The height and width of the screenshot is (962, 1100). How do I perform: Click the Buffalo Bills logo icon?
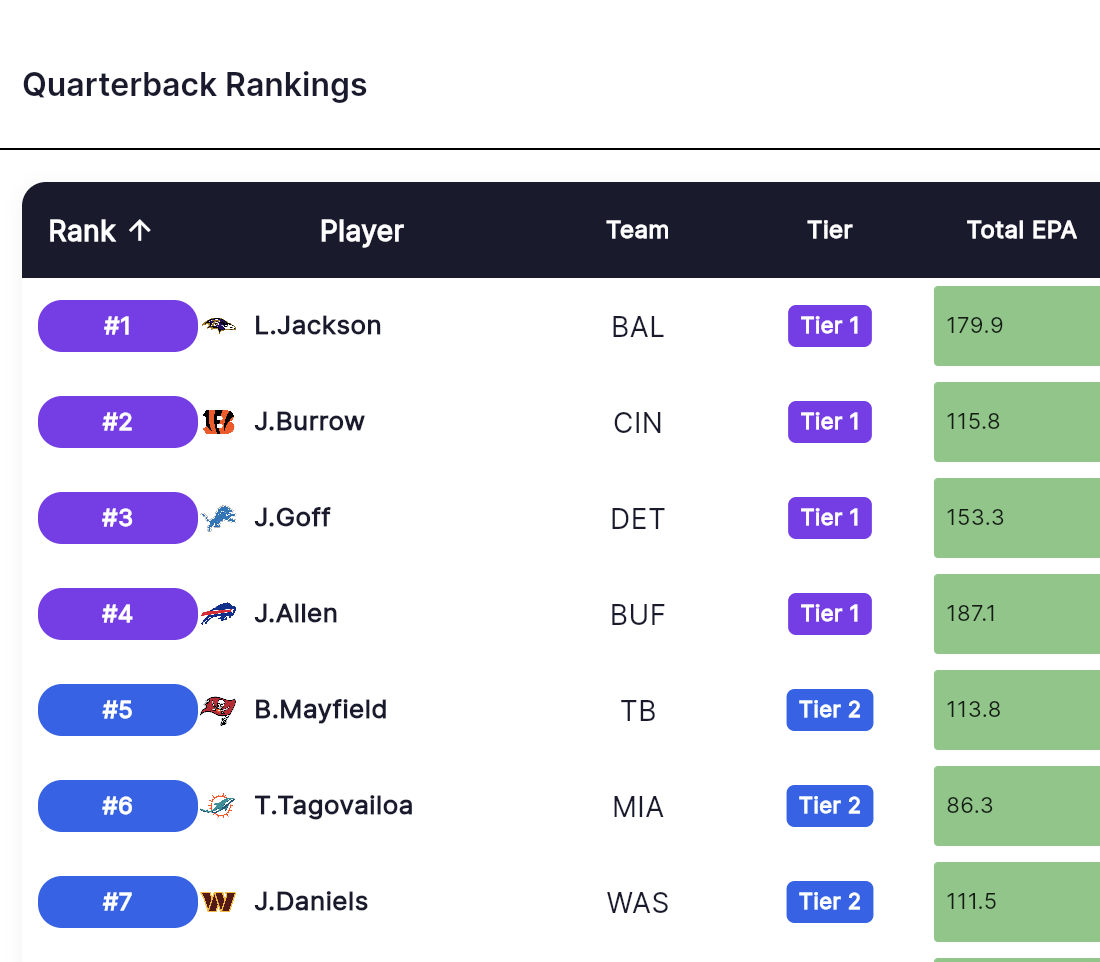(x=218, y=614)
